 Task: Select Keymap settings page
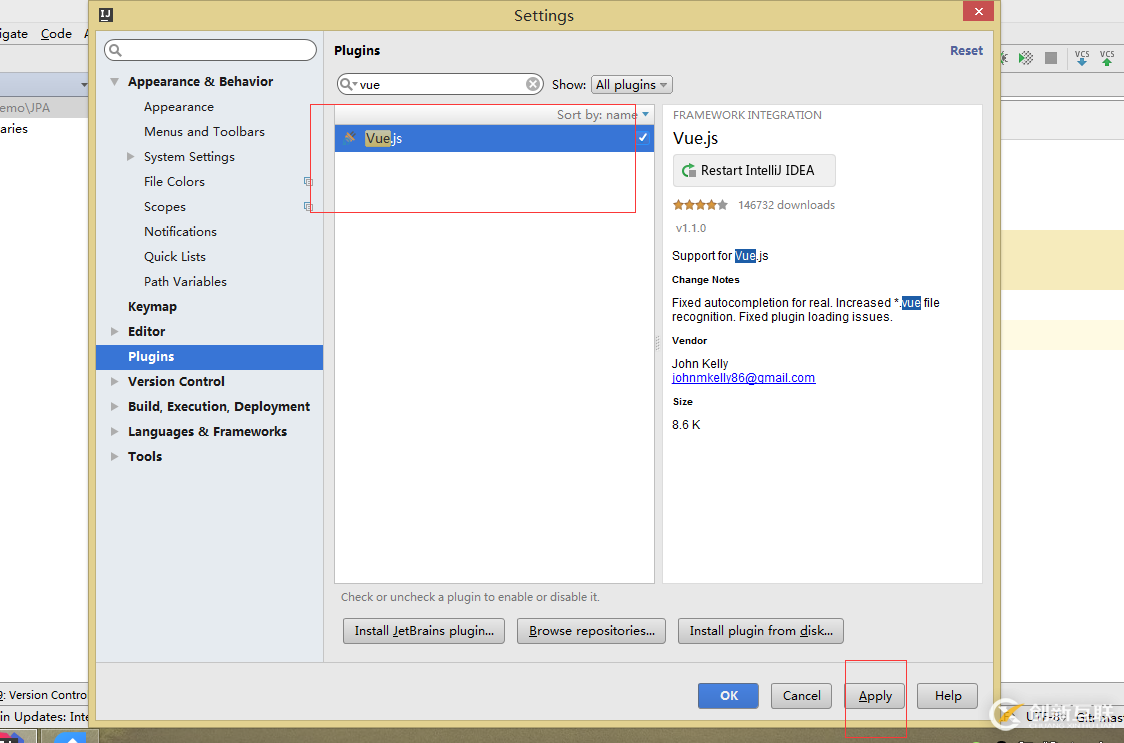pyautogui.click(x=152, y=307)
